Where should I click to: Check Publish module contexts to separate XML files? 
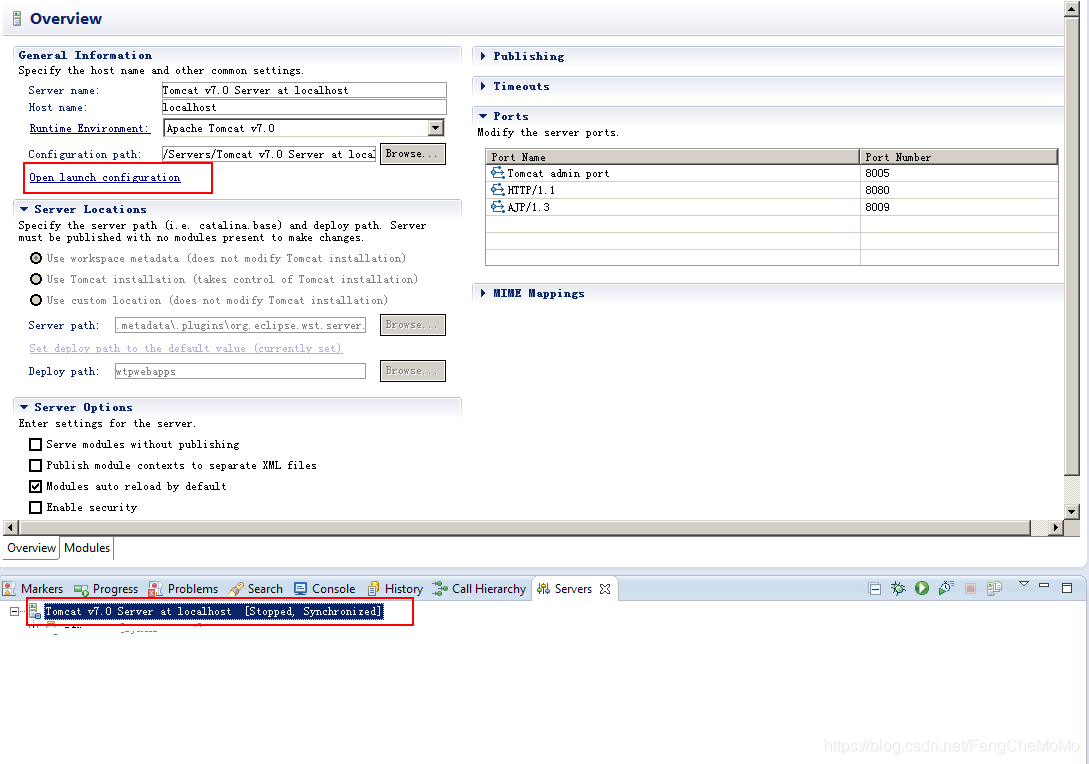pyautogui.click(x=35, y=465)
